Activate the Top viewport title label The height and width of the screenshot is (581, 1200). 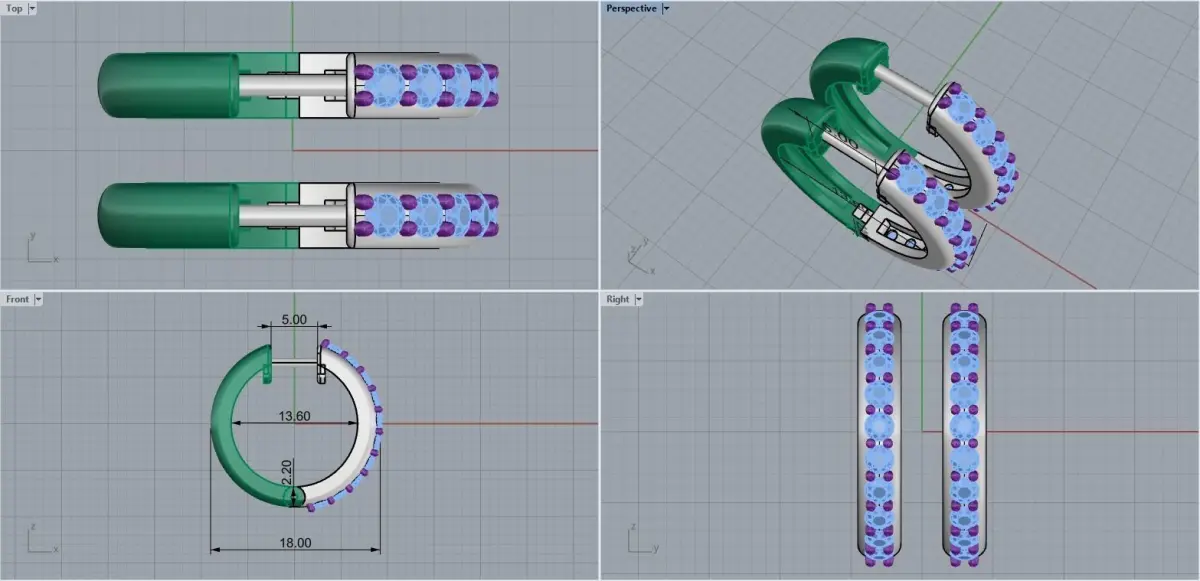[x=15, y=8]
